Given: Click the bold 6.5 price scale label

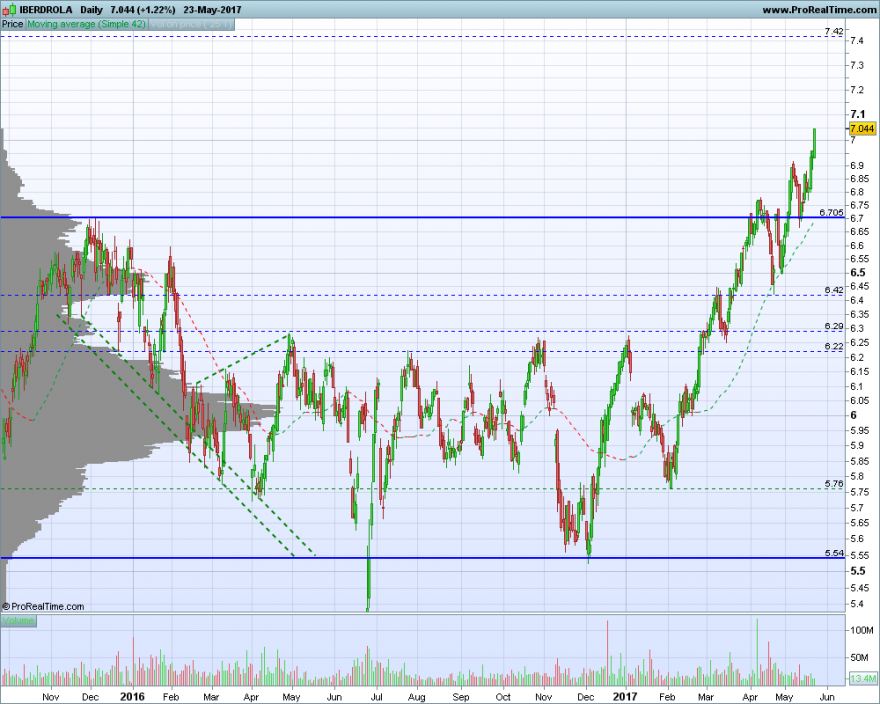Looking at the screenshot, I should (858, 273).
